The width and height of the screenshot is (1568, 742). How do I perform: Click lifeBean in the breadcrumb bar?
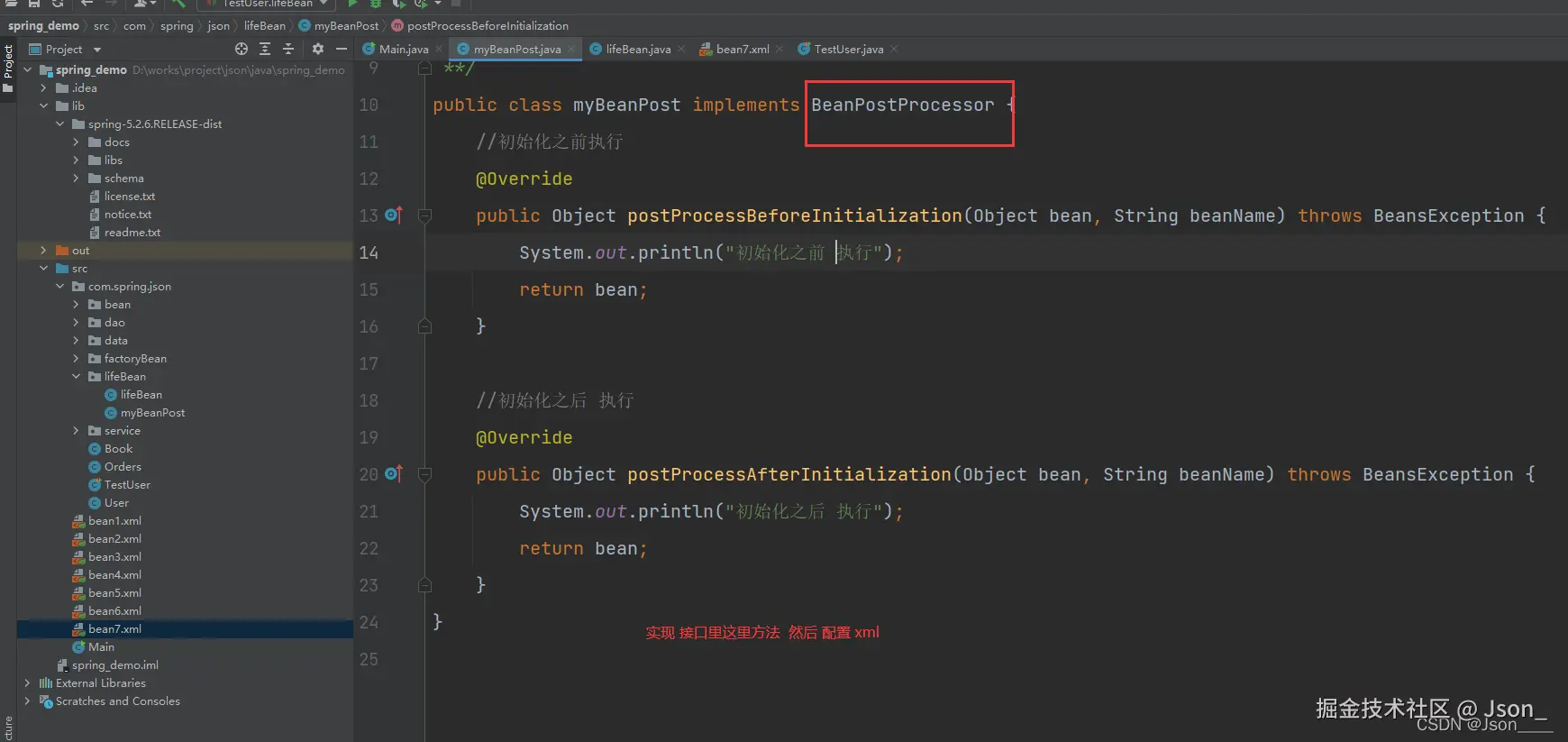pyautogui.click(x=265, y=25)
